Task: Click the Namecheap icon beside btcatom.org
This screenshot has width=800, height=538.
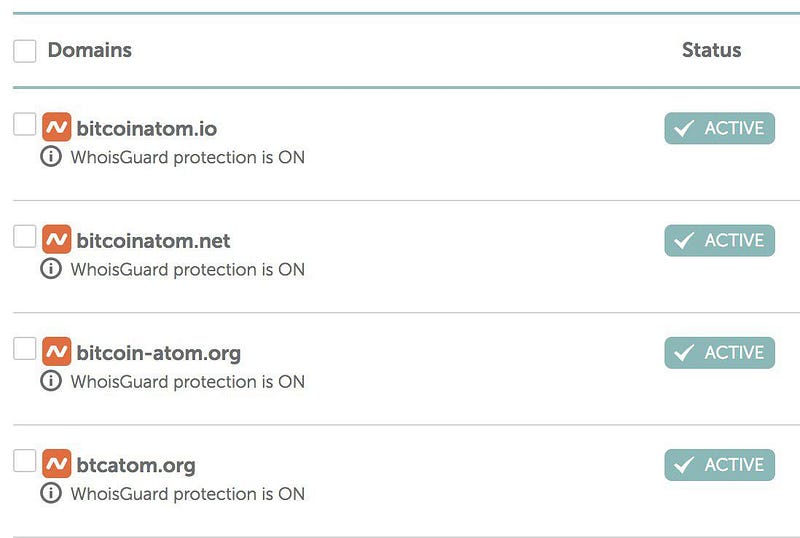Action: point(57,463)
